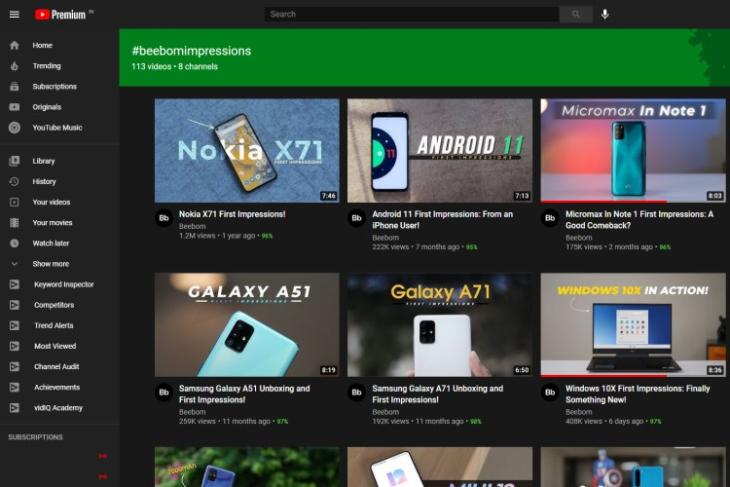730x487 pixels.
Task: Click Beebom avatar beside Windows 10X video
Action: tap(550, 392)
